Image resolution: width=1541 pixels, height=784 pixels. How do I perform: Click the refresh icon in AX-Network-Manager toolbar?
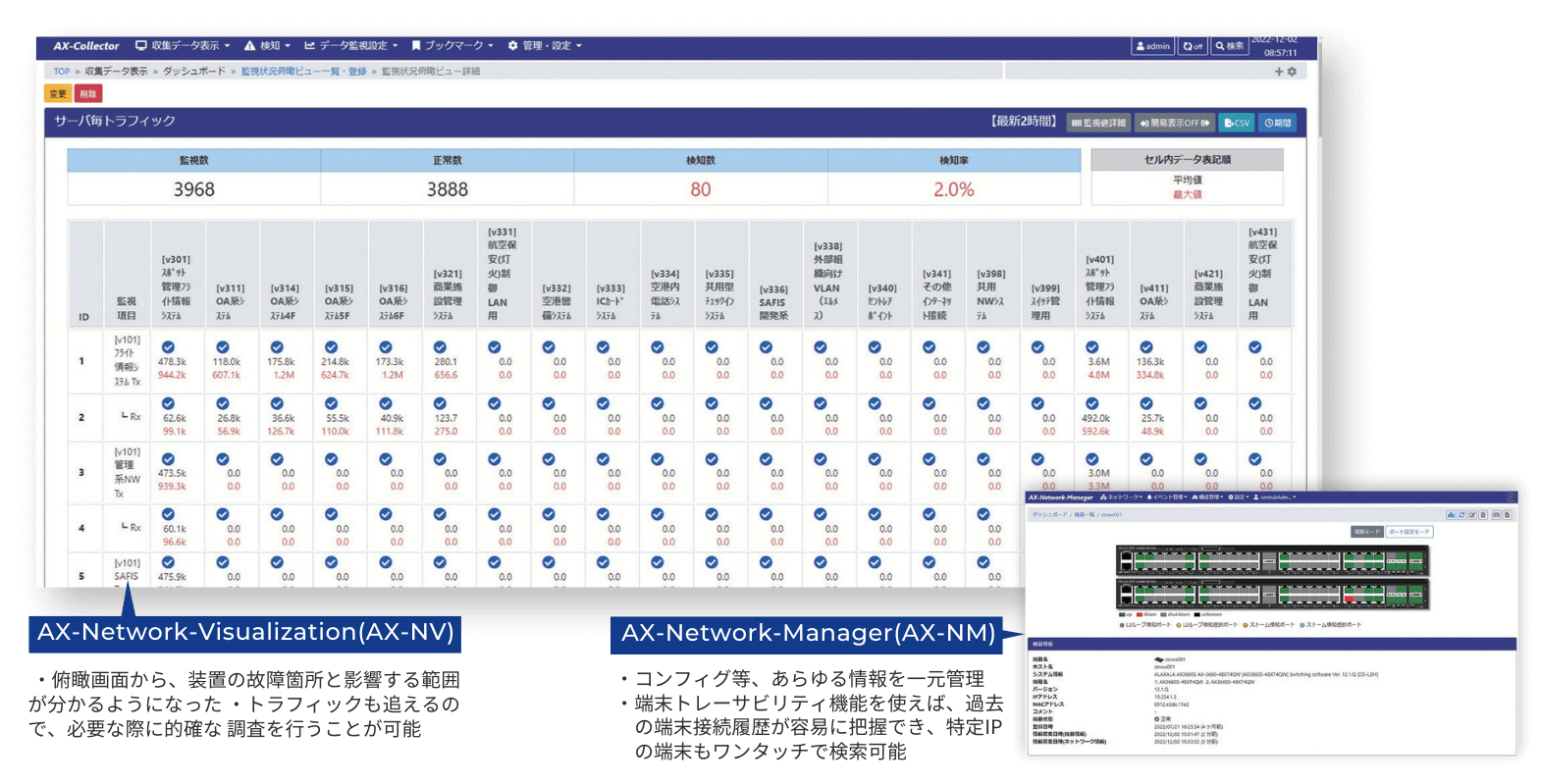tap(1461, 515)
